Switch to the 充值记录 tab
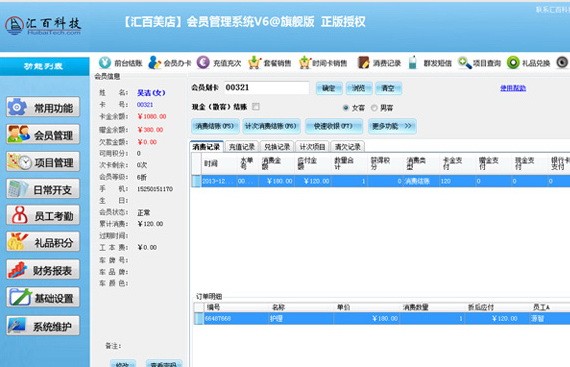570x367 pixels. click(241, 146)
